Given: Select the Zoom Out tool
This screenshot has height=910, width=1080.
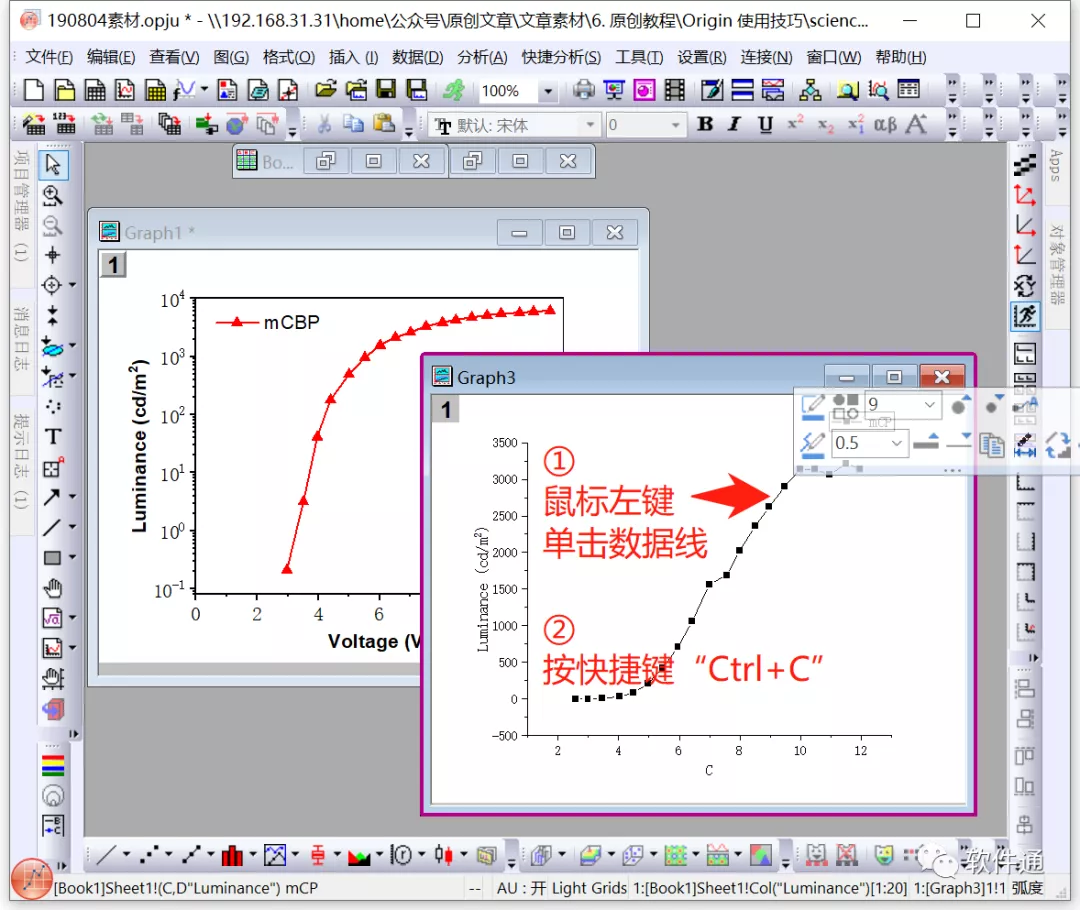Looking at the screenshot, I should (x=52, y=225).
